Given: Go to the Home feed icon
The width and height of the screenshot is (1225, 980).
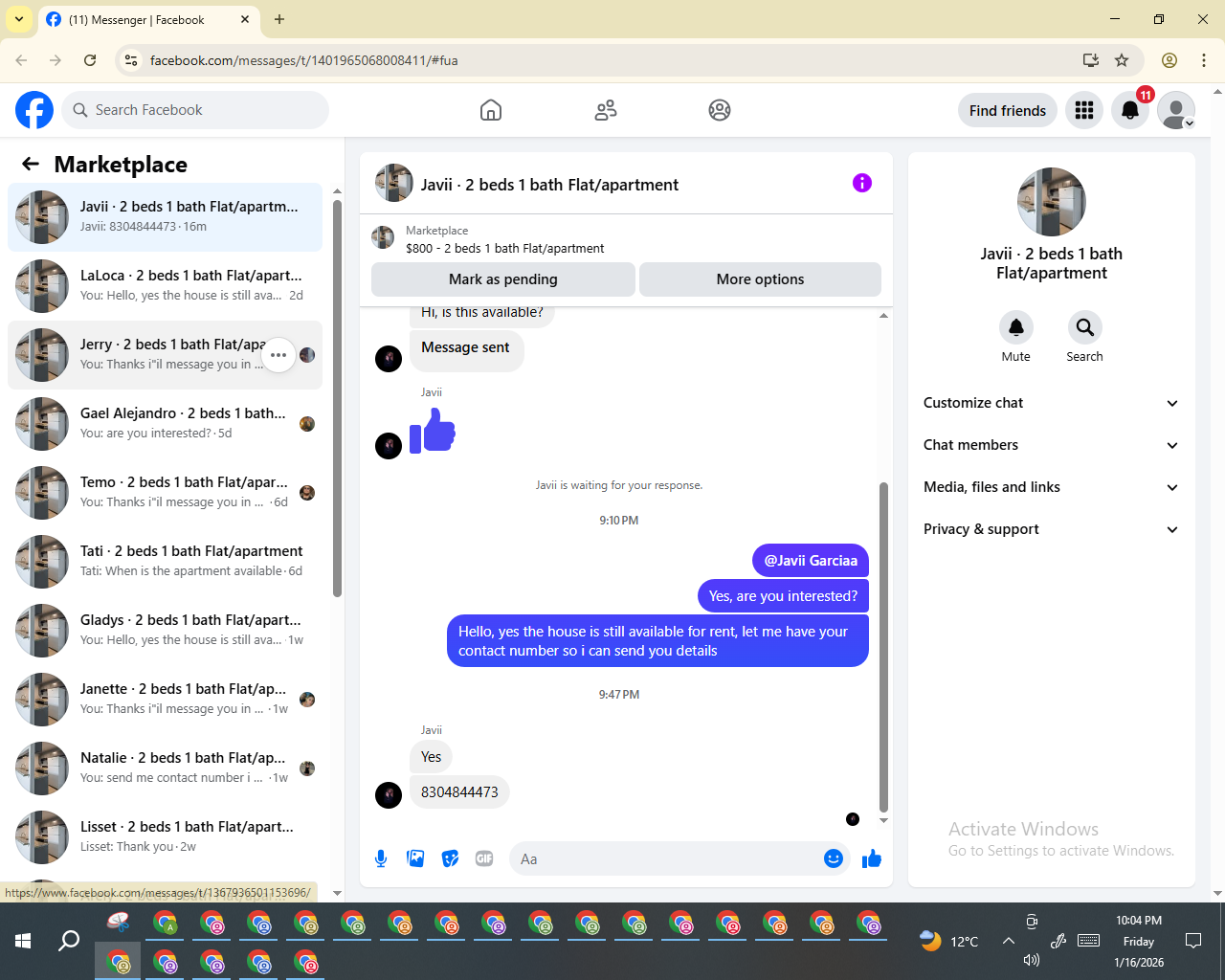Looking at the screenshot, I should (x=491, y=110).
